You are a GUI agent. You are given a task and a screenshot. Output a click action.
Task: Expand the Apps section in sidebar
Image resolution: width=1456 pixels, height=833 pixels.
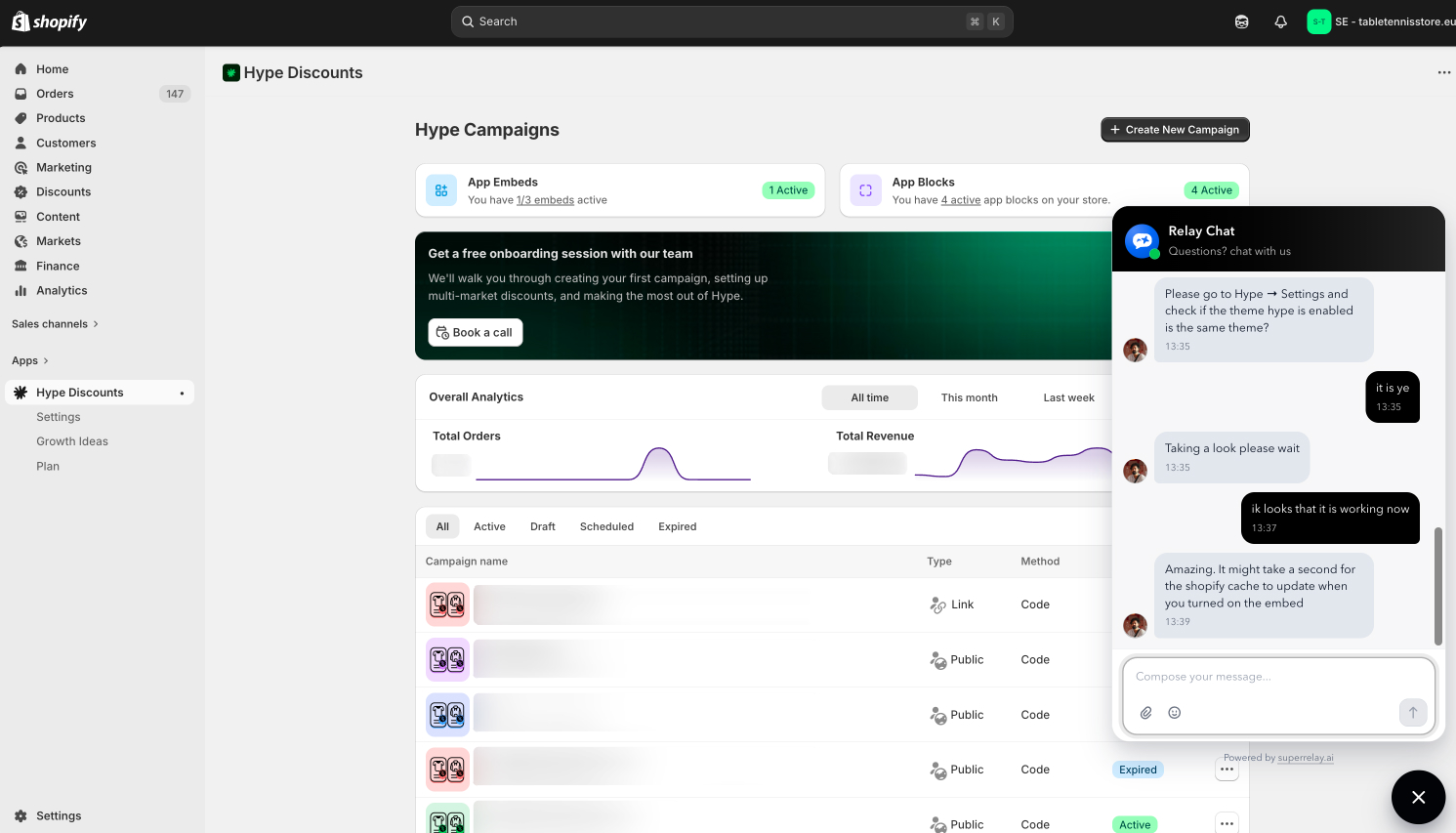(30, 361)
